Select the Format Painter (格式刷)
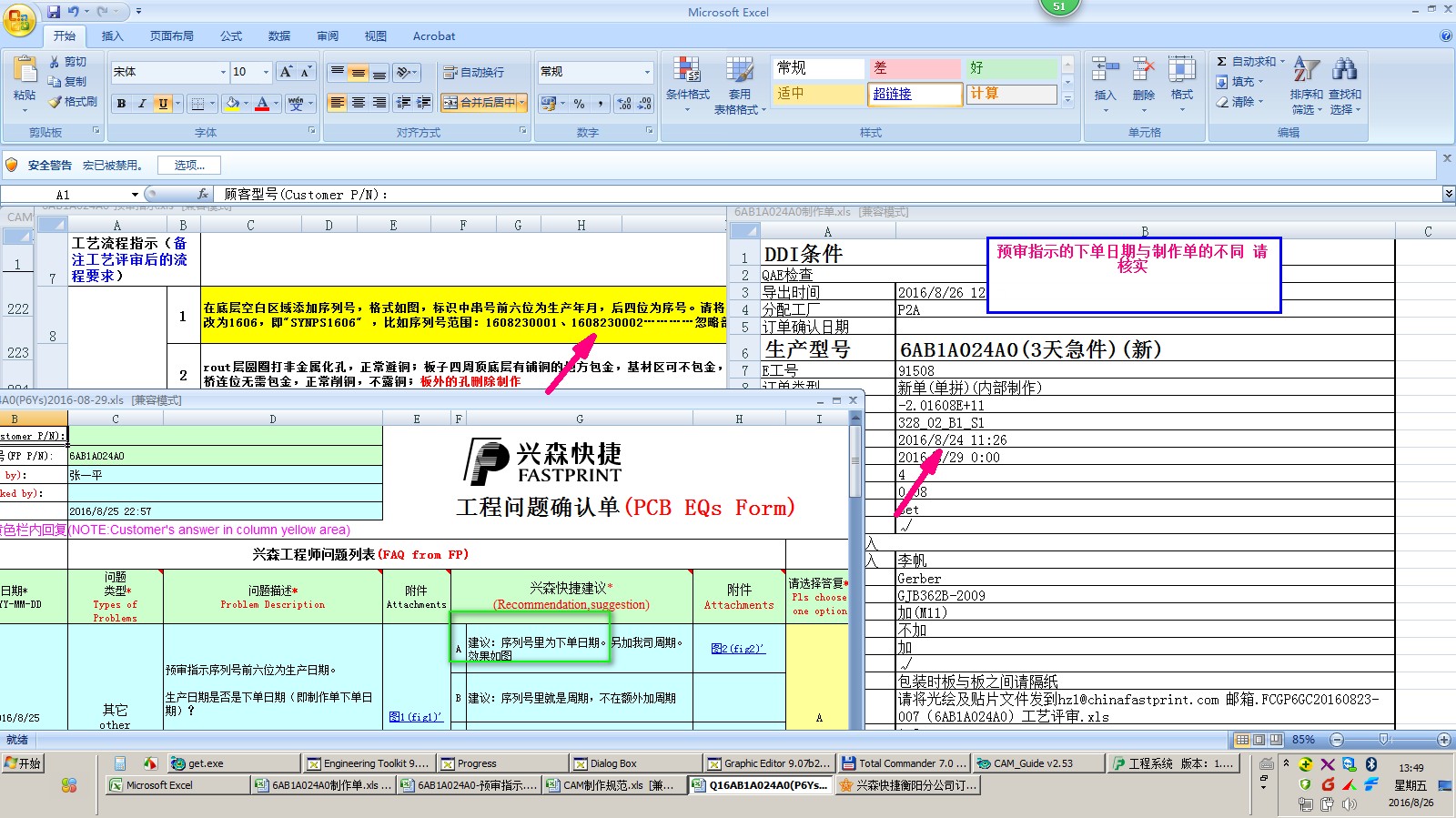This screenshot has width=1456, height=818. click(72, 102)
